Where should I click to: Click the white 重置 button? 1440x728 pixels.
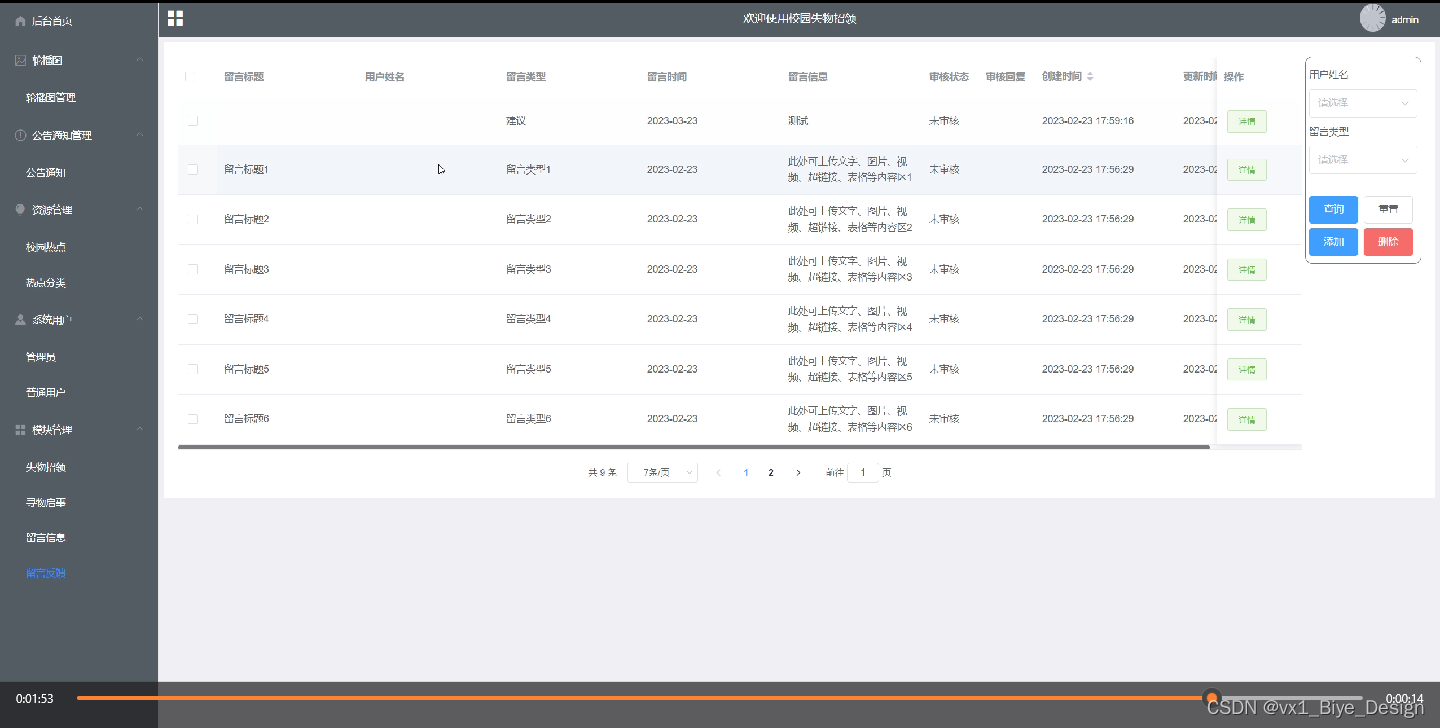coord(1388,209)
